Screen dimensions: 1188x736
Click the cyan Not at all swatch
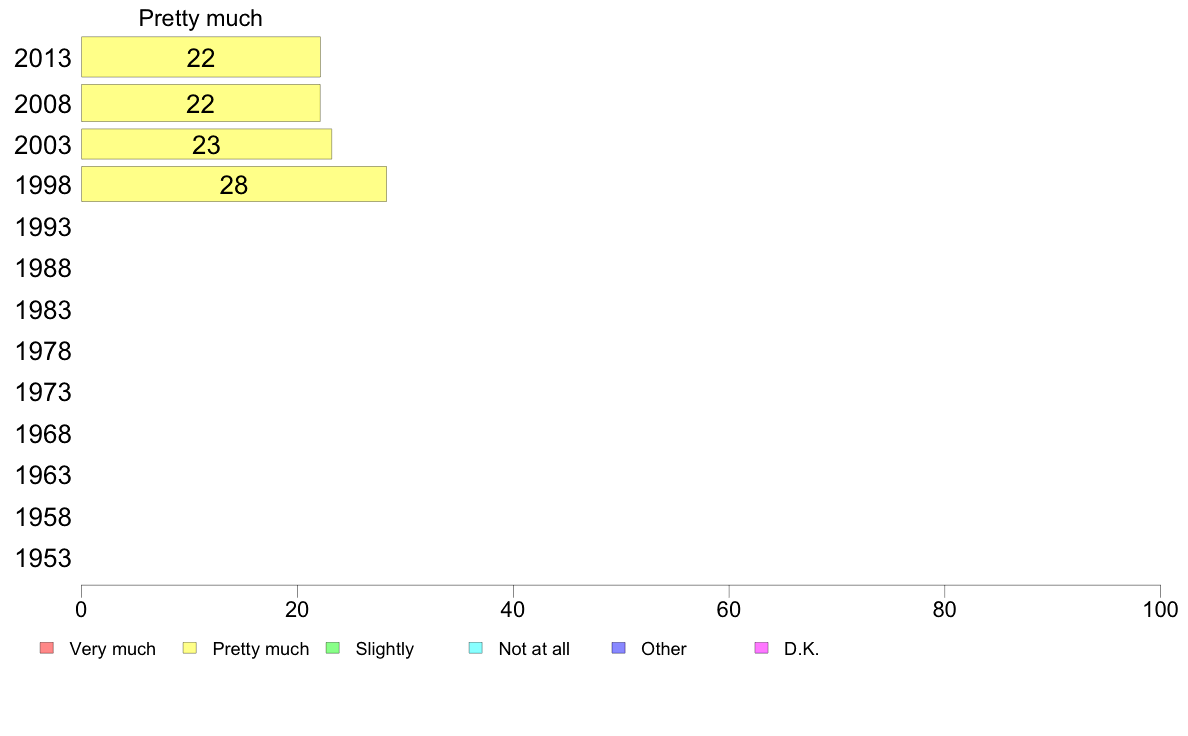(x=476, y=648)
